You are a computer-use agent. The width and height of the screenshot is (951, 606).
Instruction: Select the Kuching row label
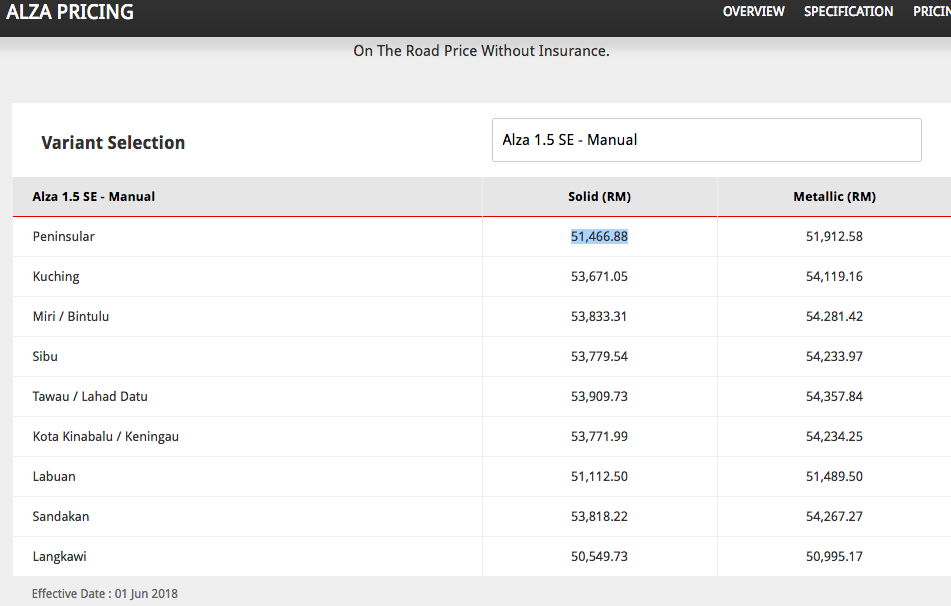click(56, 277)
